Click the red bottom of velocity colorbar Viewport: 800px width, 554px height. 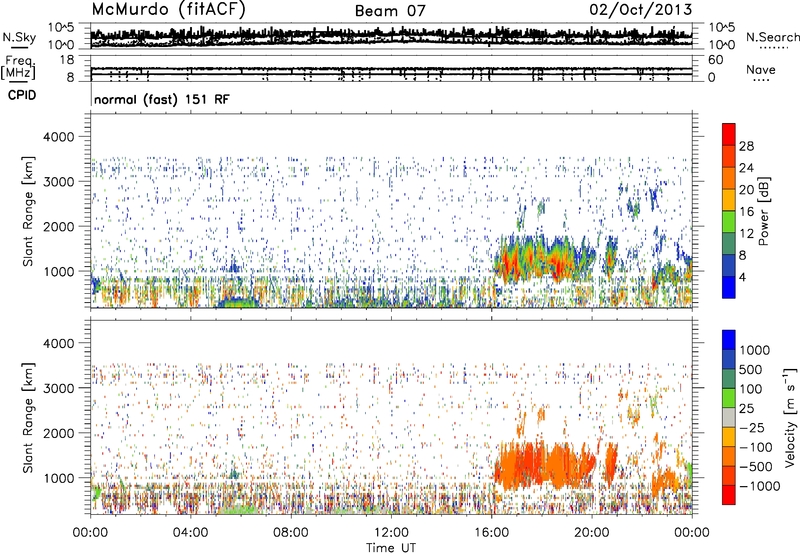pos(729,495)
